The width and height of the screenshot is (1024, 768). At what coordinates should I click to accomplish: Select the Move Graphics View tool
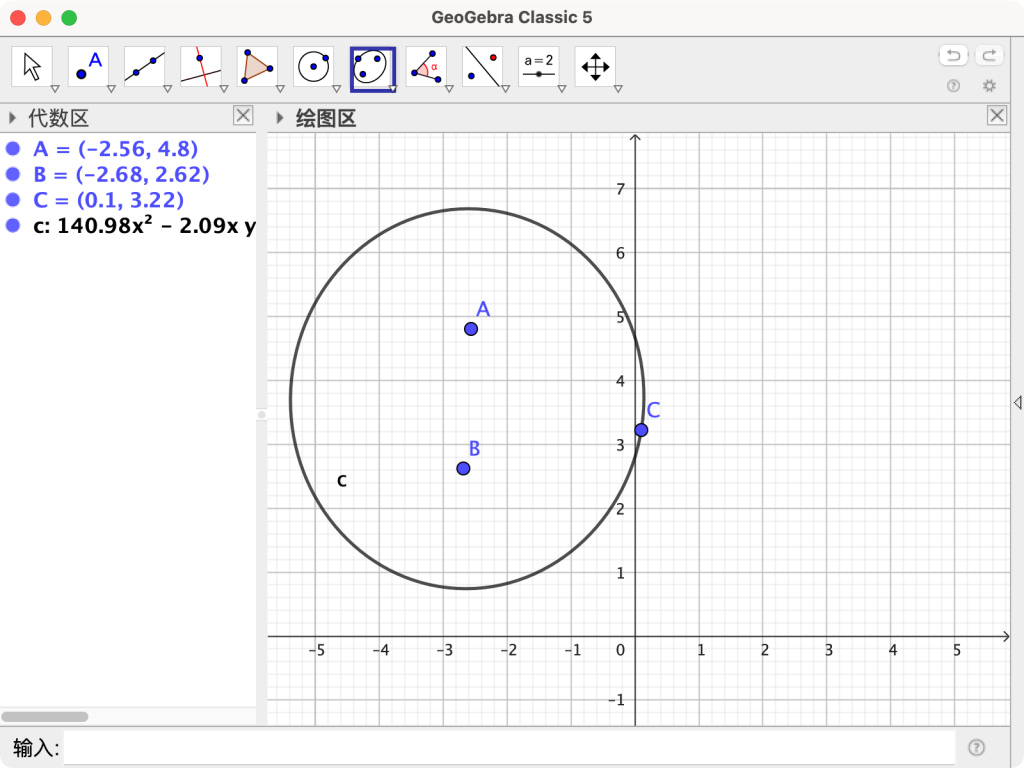click(593, 67)
